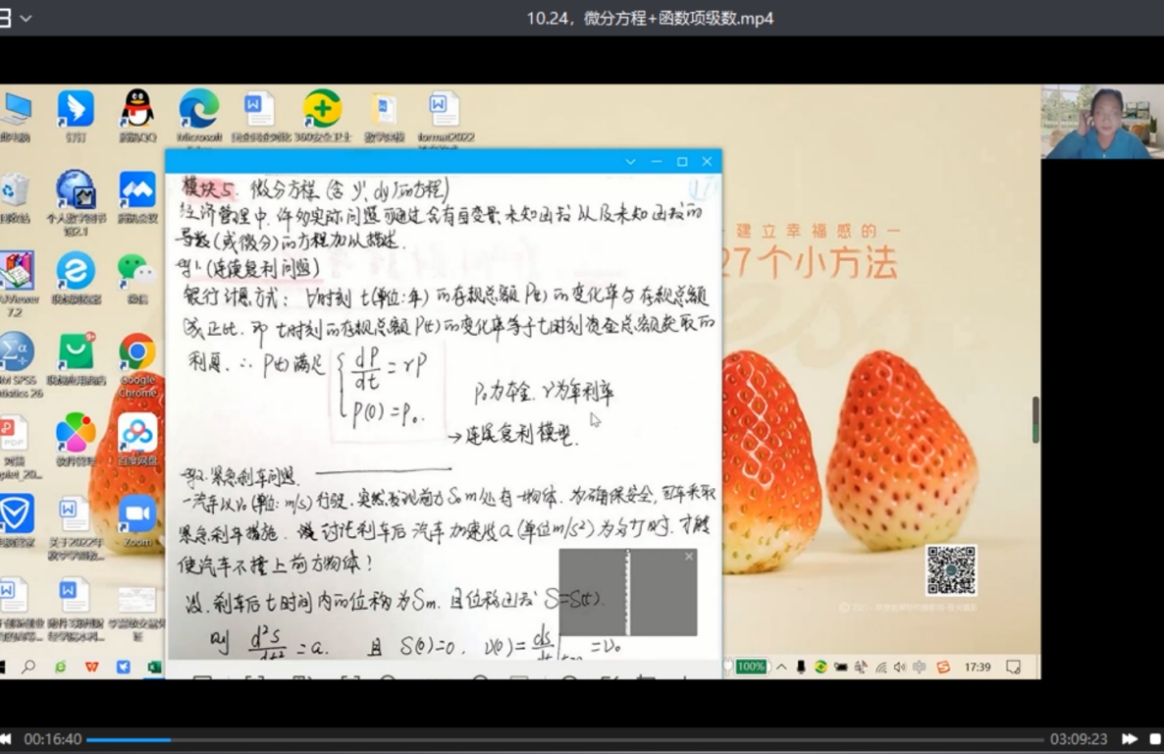Open the 360 Security Guard icon
This screenshot has width=1164, height=754.
(322, 109)
